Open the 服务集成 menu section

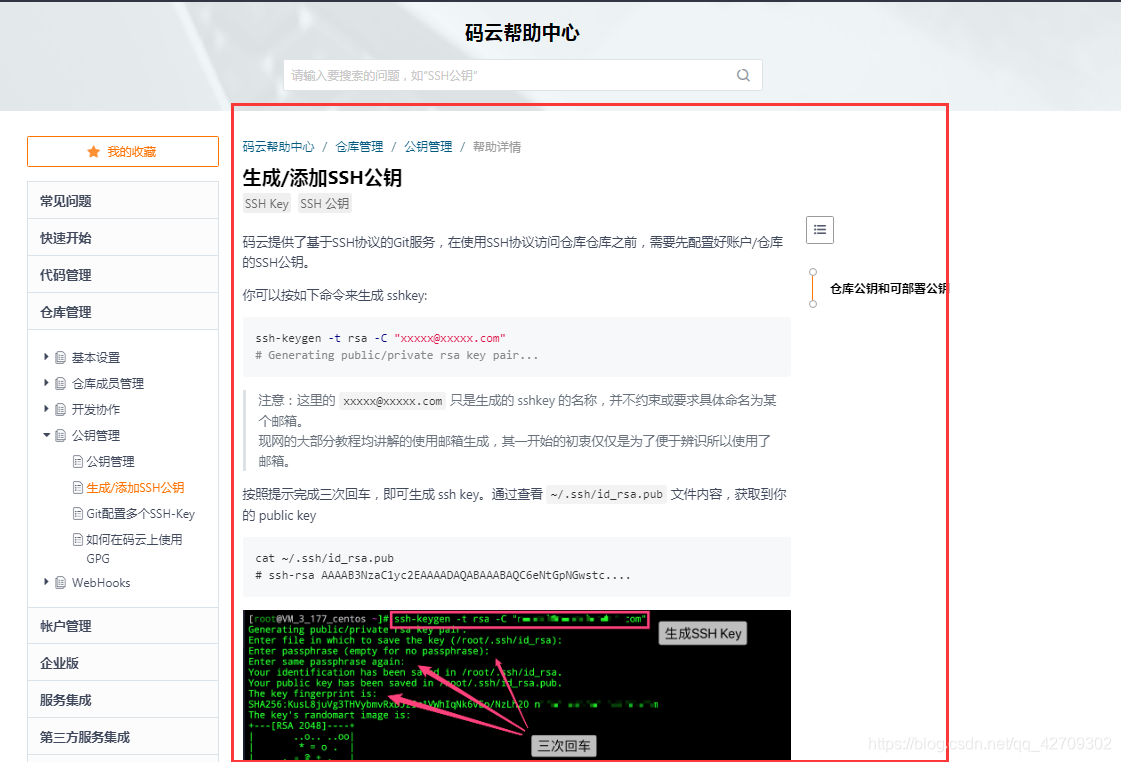coord(123,701)
